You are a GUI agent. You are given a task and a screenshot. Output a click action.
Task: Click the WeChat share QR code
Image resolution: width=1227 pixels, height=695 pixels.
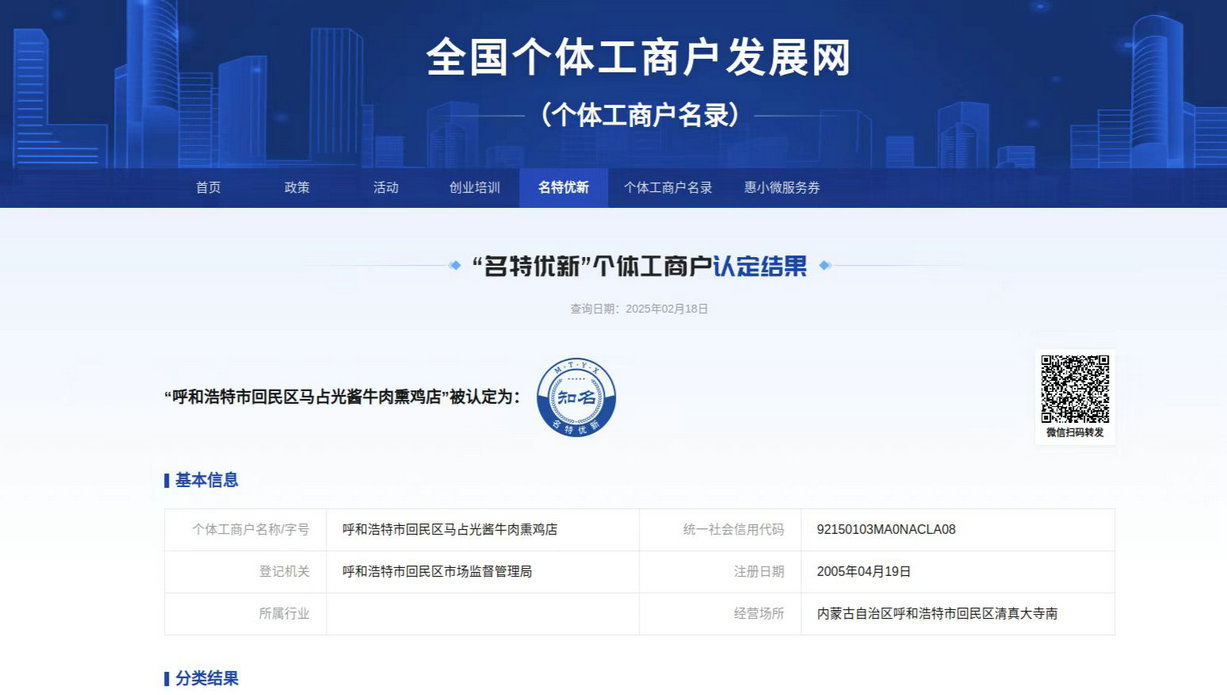tap(1075, 388)
